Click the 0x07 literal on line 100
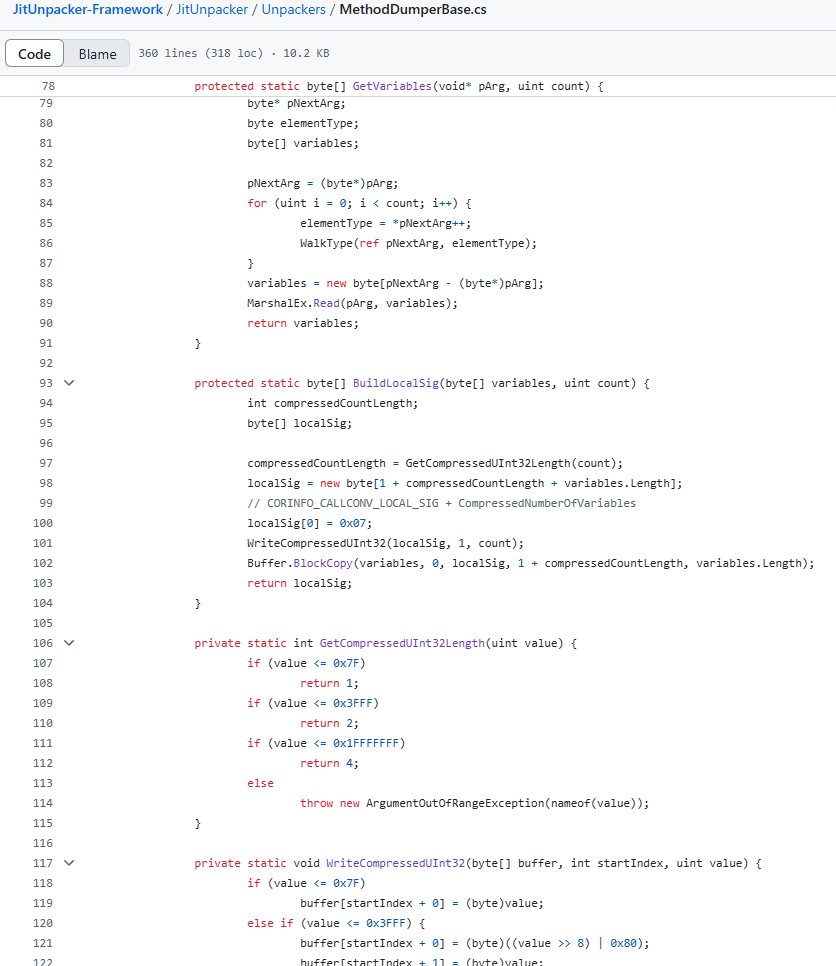 pos(352,523)
